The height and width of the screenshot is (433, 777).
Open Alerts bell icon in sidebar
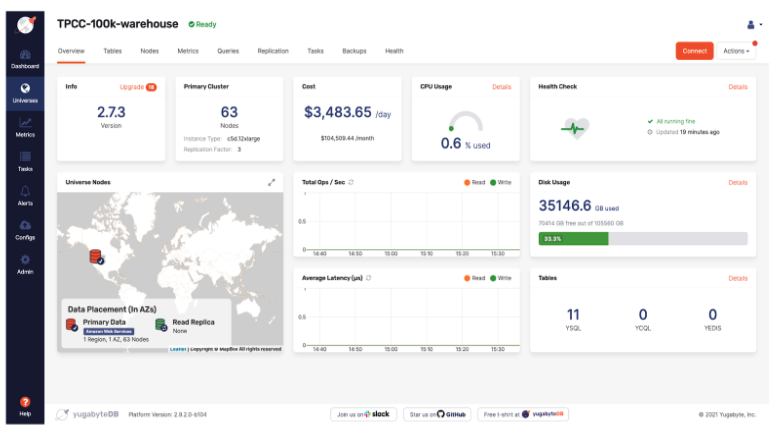(25, 193)
